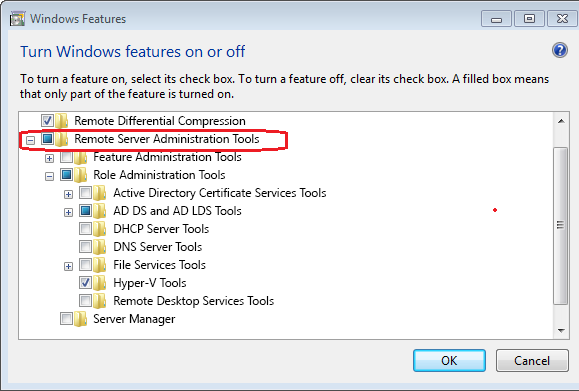Minimize the Windows Features window
The width and height of the screenshot is (579, 391).
496,19
